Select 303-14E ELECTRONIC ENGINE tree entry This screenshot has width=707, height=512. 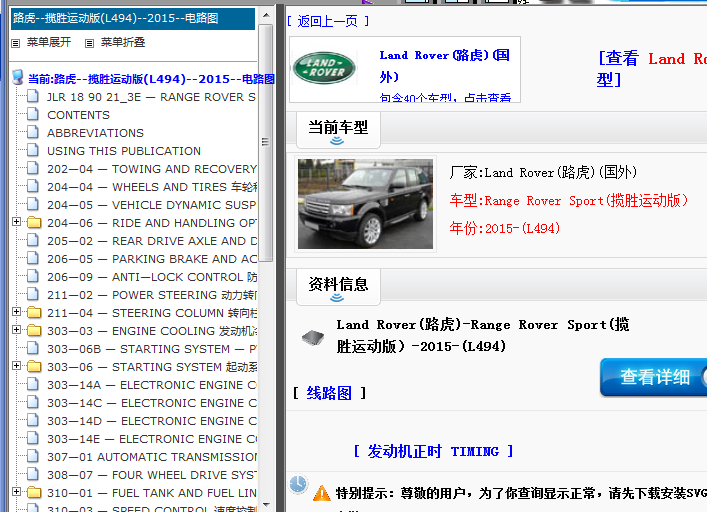[x=152, y=439]
